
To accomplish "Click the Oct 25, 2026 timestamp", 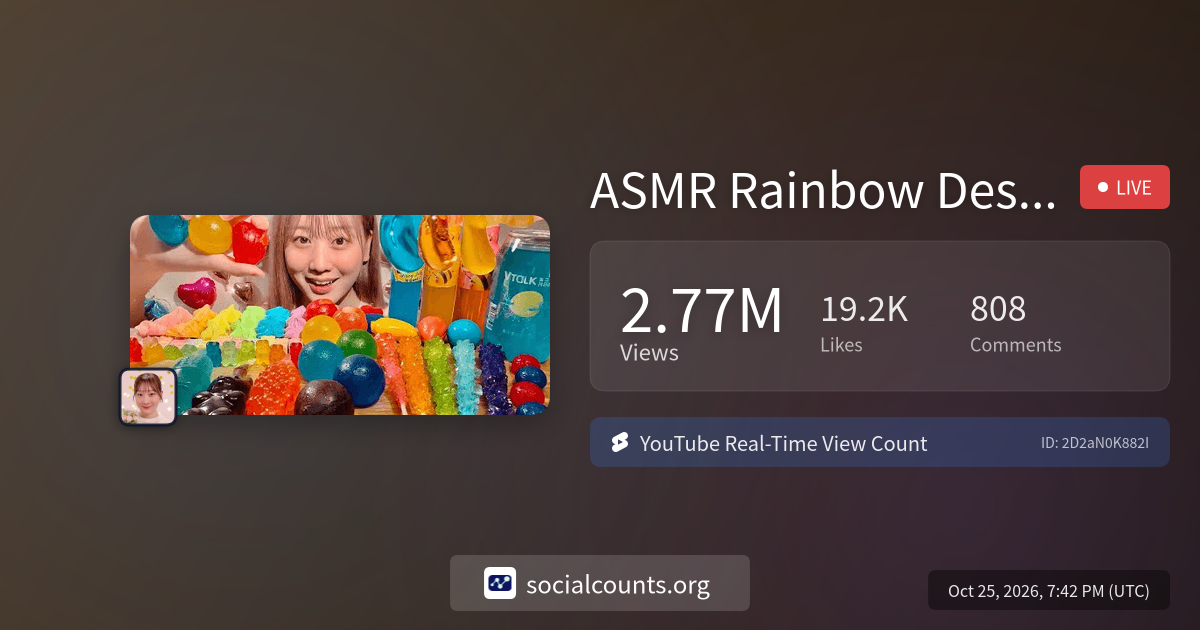I will pyautogui.click(x=1048, y=591).
